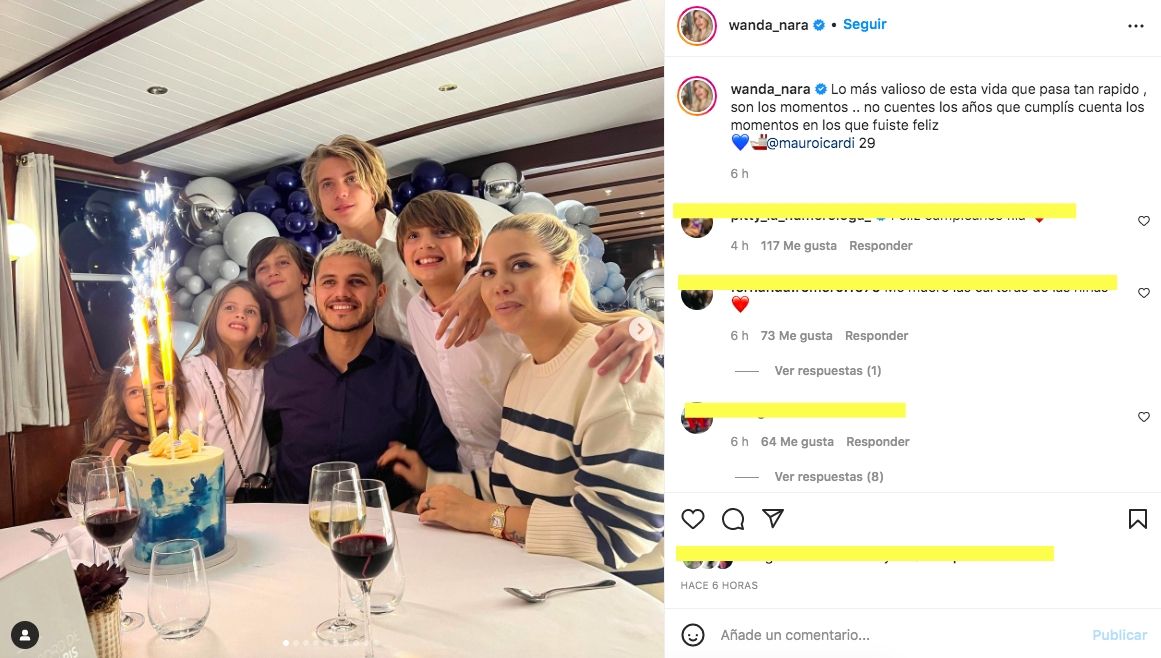
Task: Go to next photo with carousel arrow
Action: tap(641, 328)
